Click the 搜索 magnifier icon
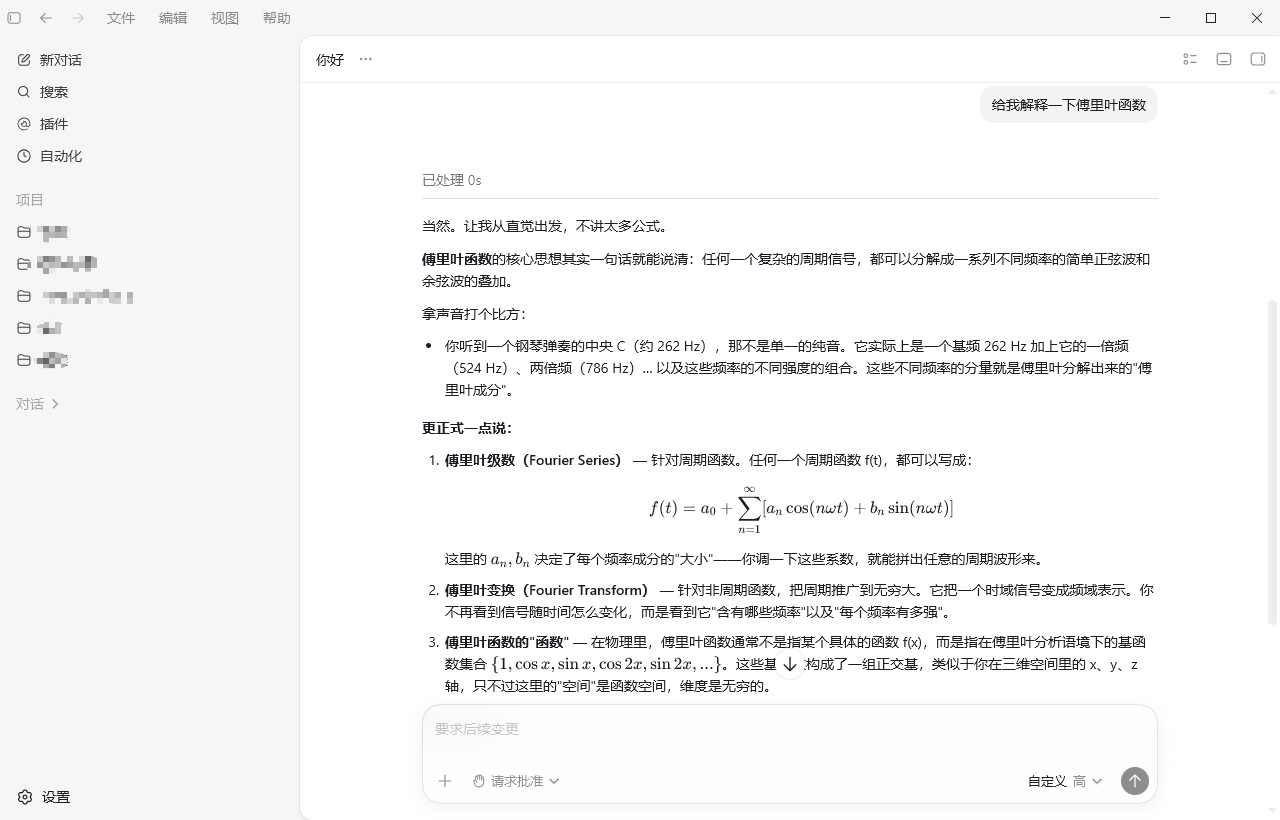This screenshot has height=820, width=1280. pyautogui.click(x=24, y=92)
